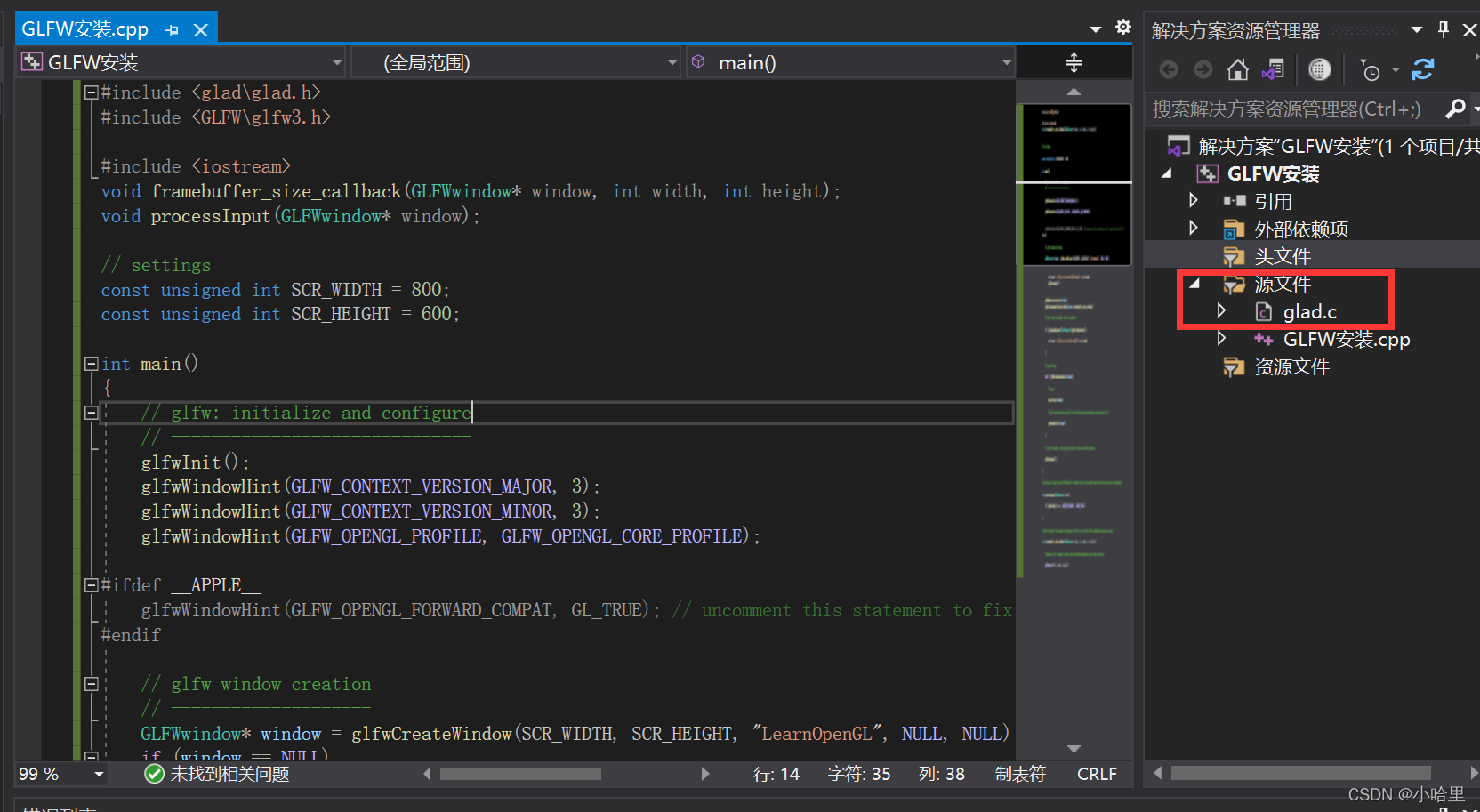This screenshot has width=1480, height=812.
Task: Pin the GLFW安装.cpp editor tab
Action: (x=173, y=30)
